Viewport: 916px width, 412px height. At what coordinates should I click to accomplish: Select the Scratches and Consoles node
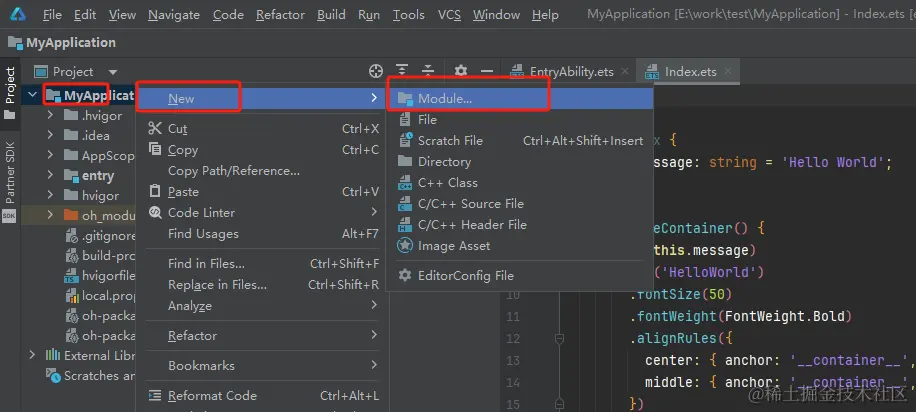pyautogui.click(x=91, y=375)
